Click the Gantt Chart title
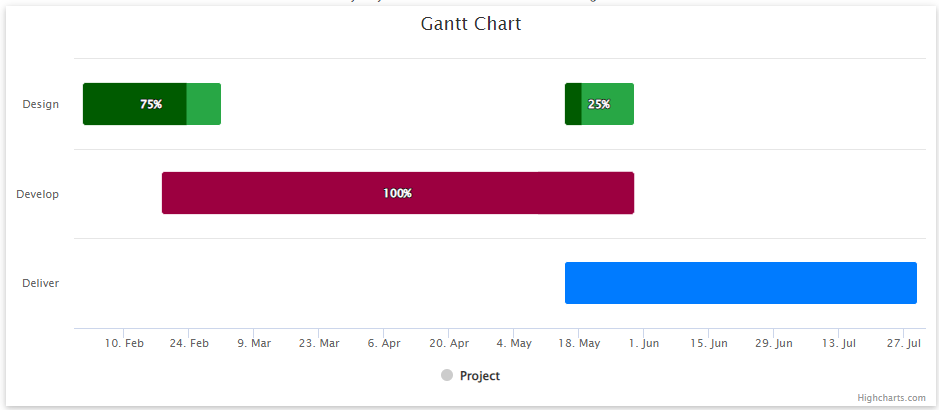This screenshot has height=410, width=939. pyautogui.click(x=471, y=24)
